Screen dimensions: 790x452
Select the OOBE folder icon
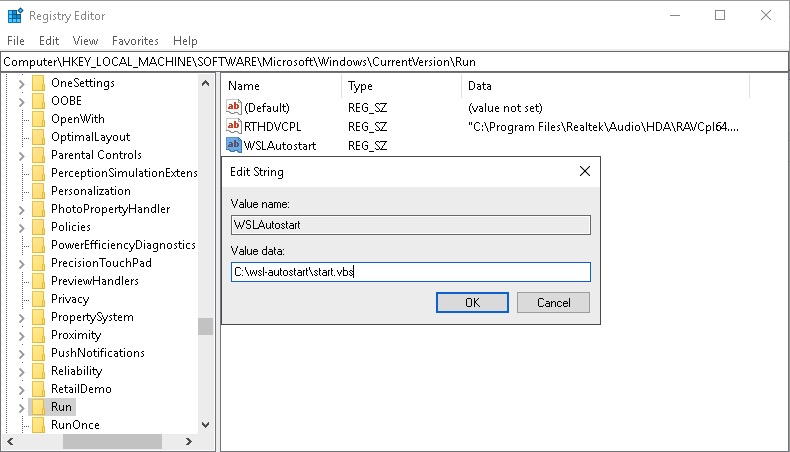[x=38, y=101]
